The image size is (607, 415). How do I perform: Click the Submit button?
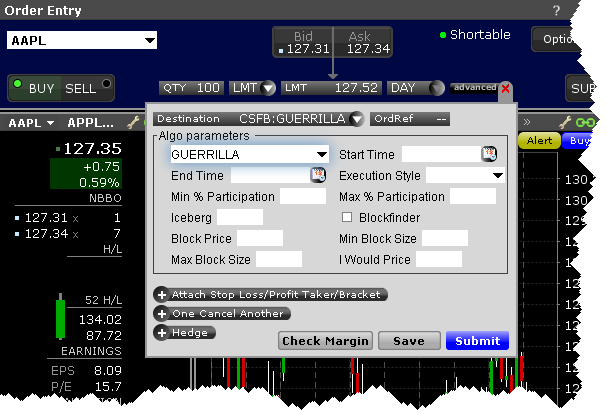point(477,341)
